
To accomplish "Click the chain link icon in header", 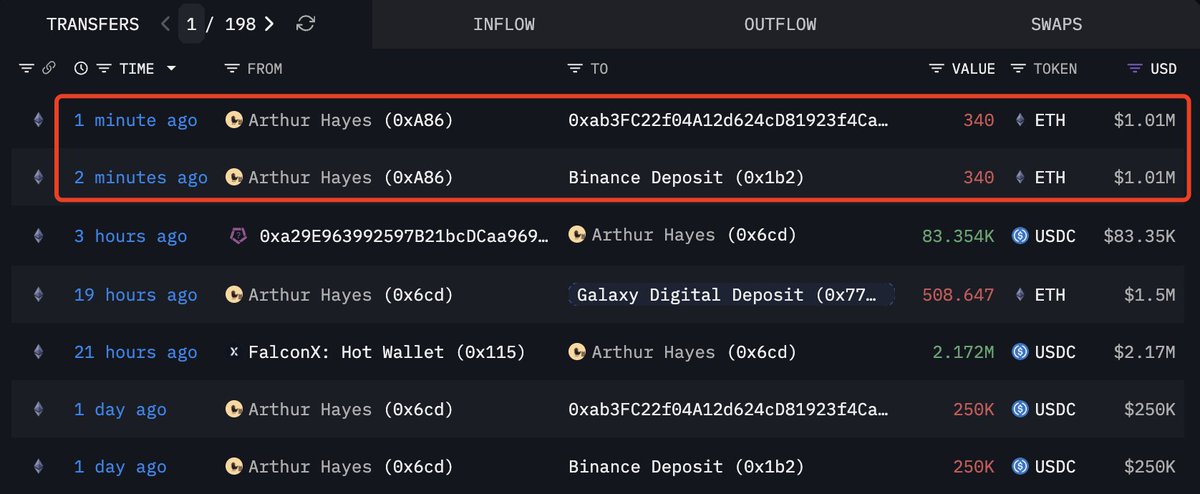I will pos(48,69).
